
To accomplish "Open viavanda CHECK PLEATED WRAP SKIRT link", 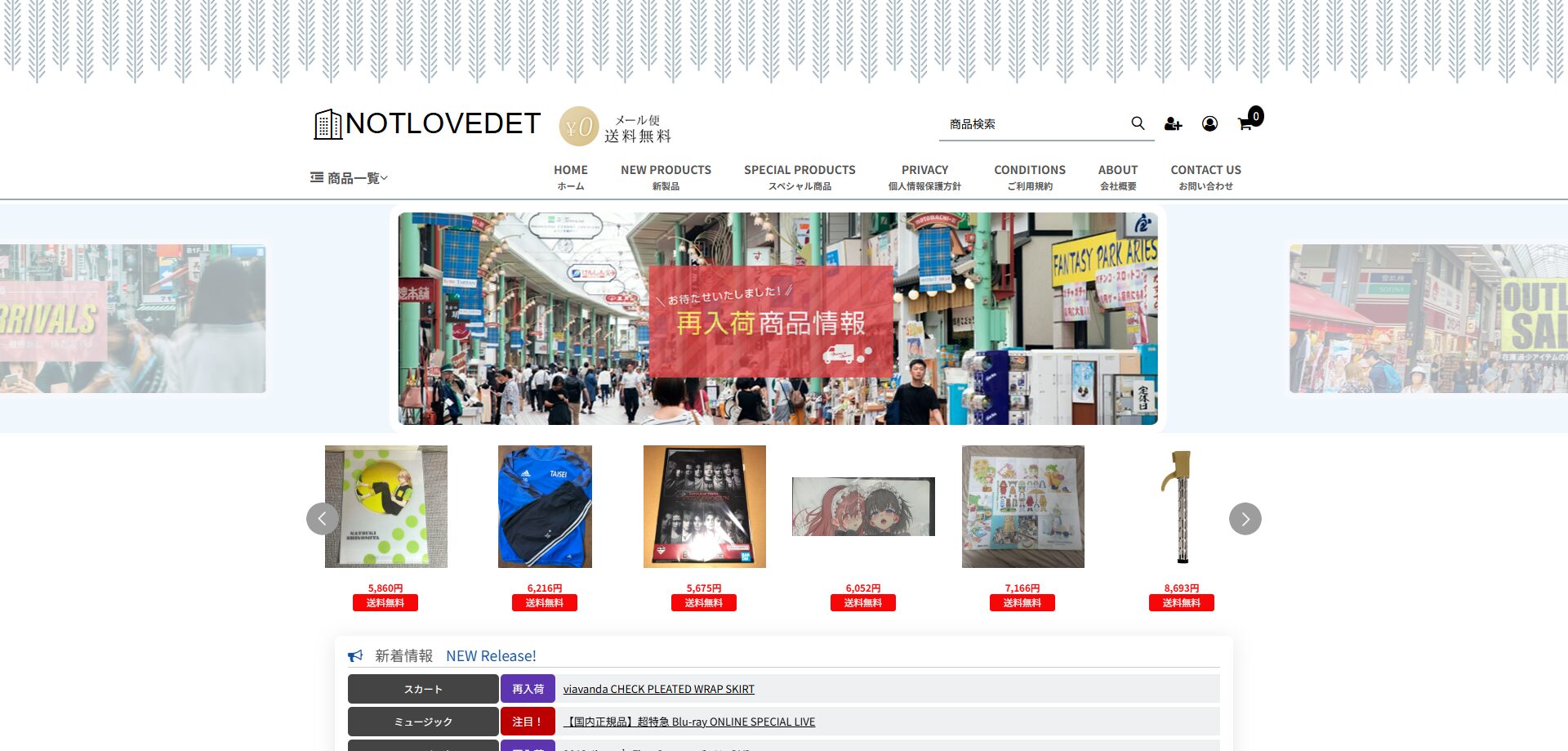I will 658,689.
